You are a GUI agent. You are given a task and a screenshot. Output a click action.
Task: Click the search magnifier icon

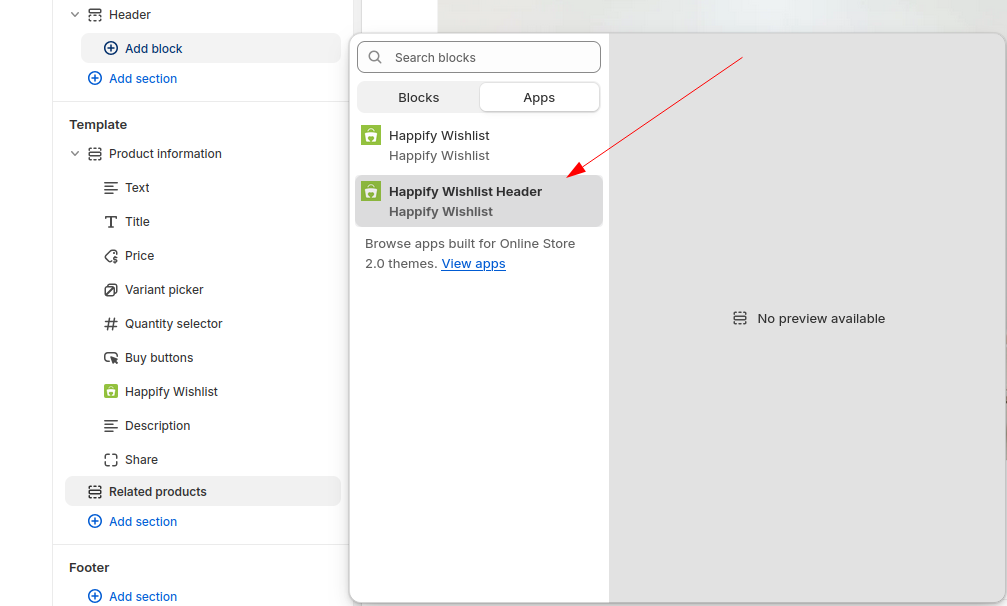(375, 57)
